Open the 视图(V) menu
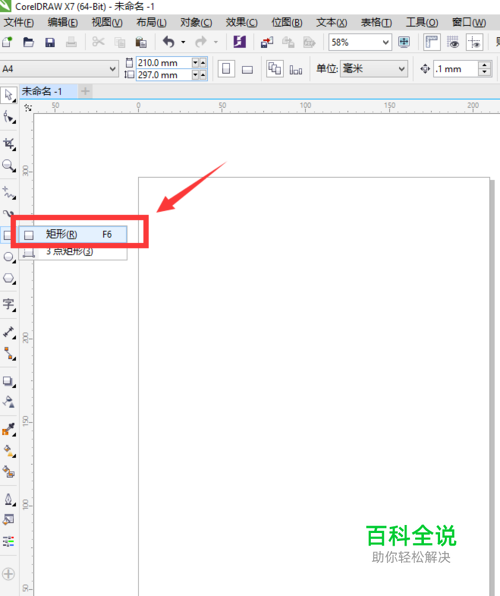Screen dimensions: 500x596 click(x=107, y=23)
